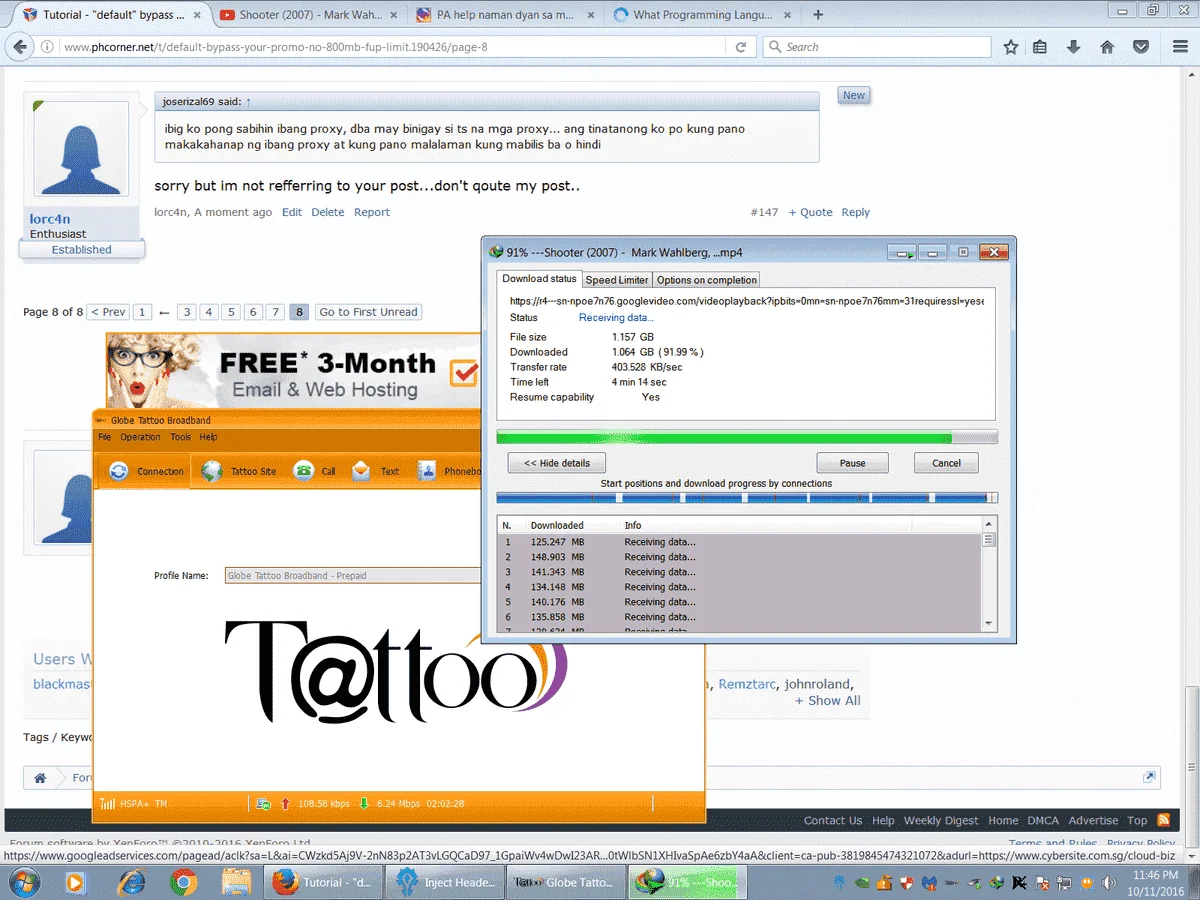Image resolution: width=1200 pixels, height=900 pixels.
Task: Click the URL address bar
Action: click(x=395, y=47)
